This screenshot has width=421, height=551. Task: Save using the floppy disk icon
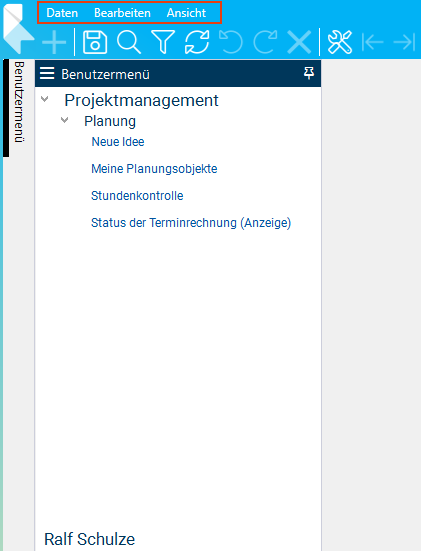pos(95,42)
